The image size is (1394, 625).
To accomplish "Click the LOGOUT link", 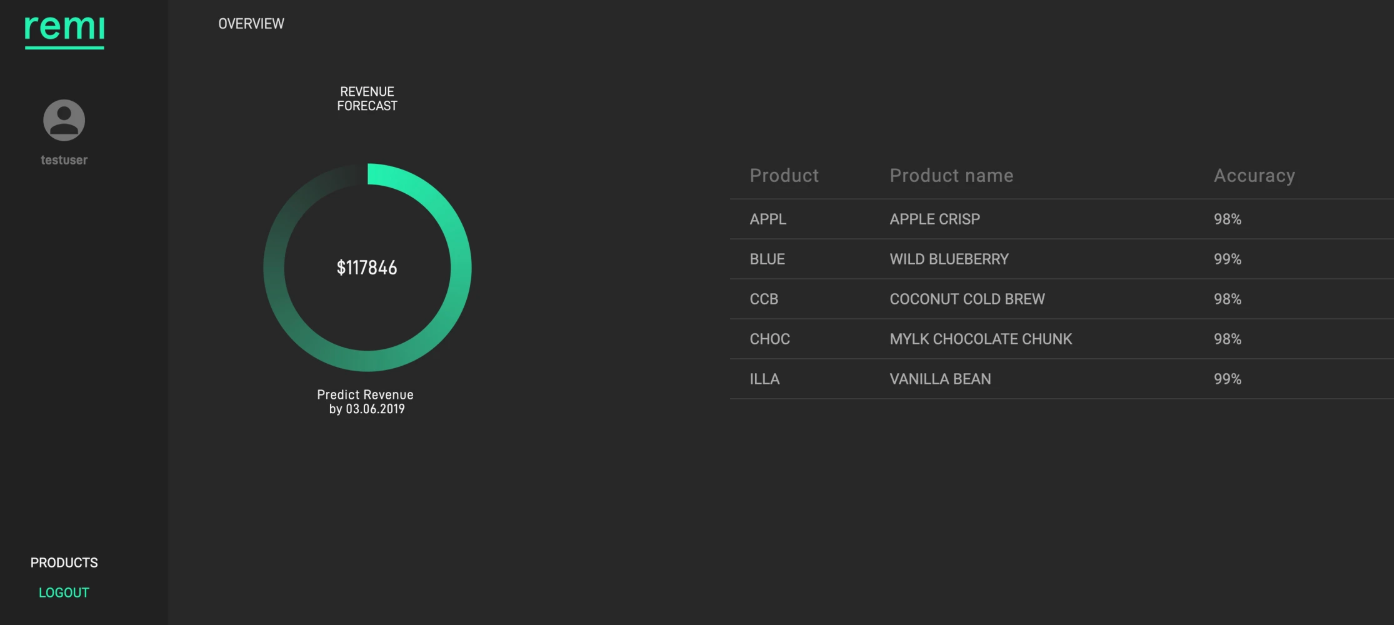I will coord(64,593).
